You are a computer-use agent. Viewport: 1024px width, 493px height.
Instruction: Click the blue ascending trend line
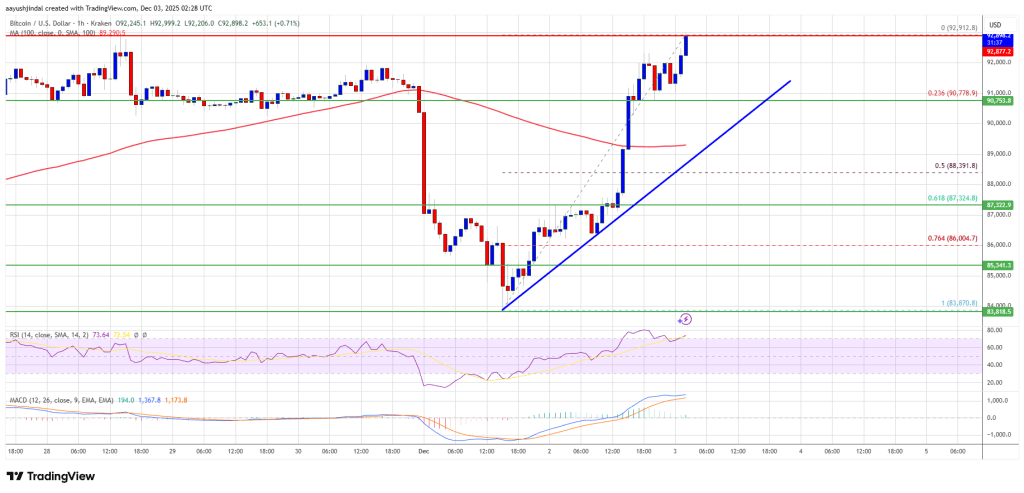click(650, 192)
